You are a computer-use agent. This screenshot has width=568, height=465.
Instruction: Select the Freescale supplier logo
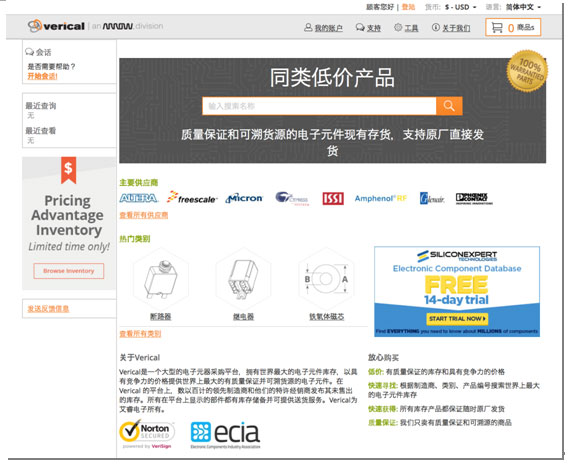[x=192, y=197]
